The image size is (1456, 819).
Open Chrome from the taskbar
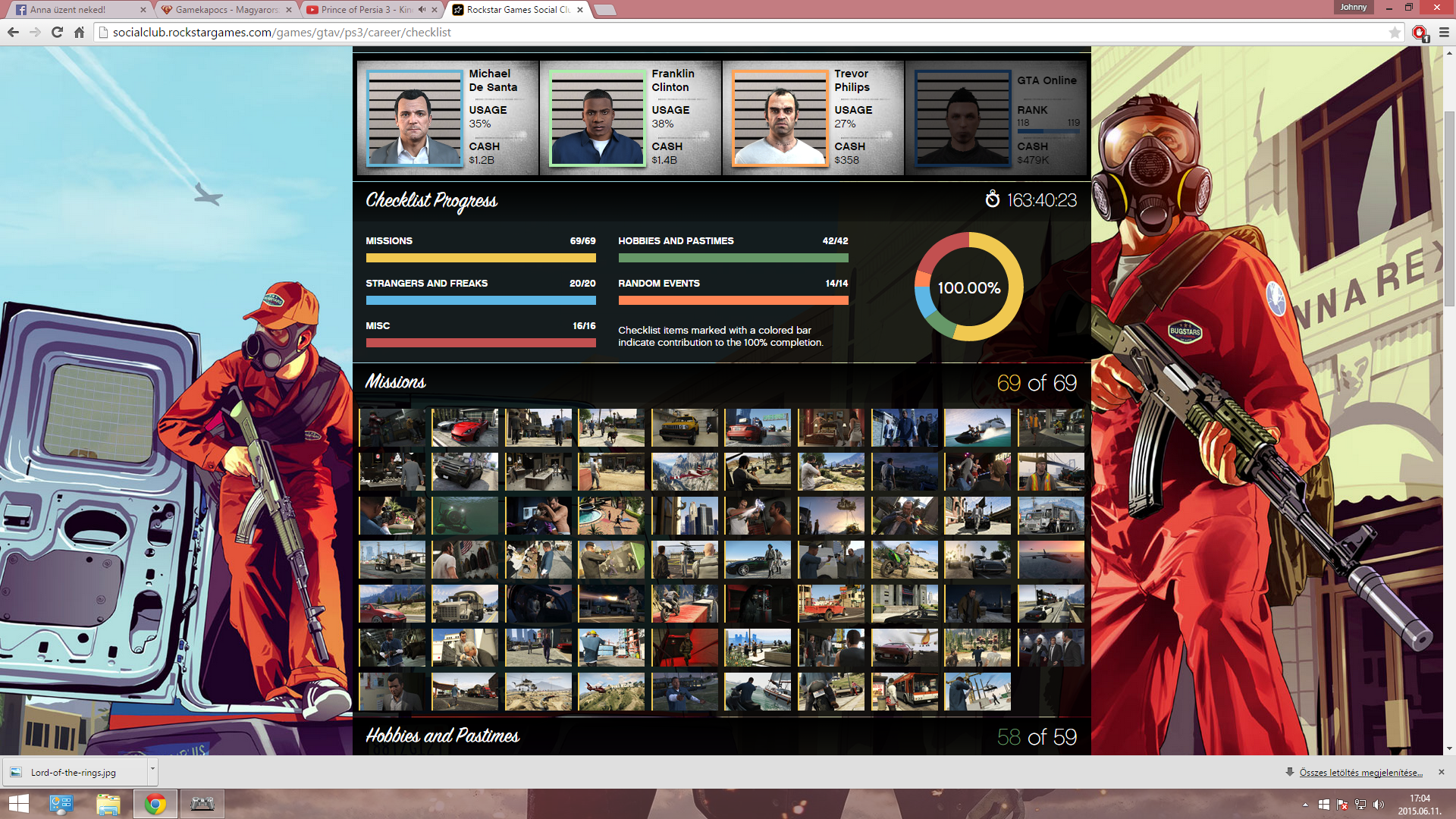[155, 804]
